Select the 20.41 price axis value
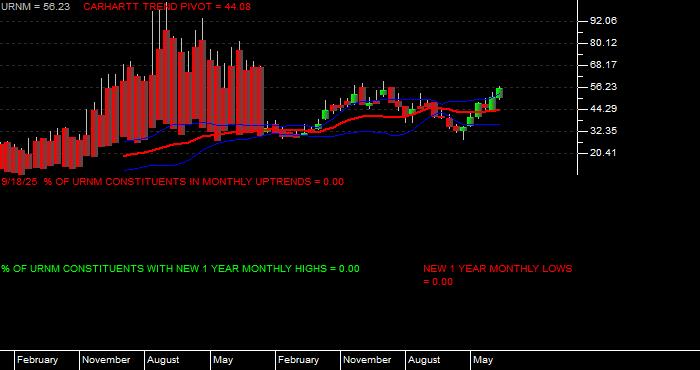Viewport: 700px width, 370px height. tap(603, 153)
